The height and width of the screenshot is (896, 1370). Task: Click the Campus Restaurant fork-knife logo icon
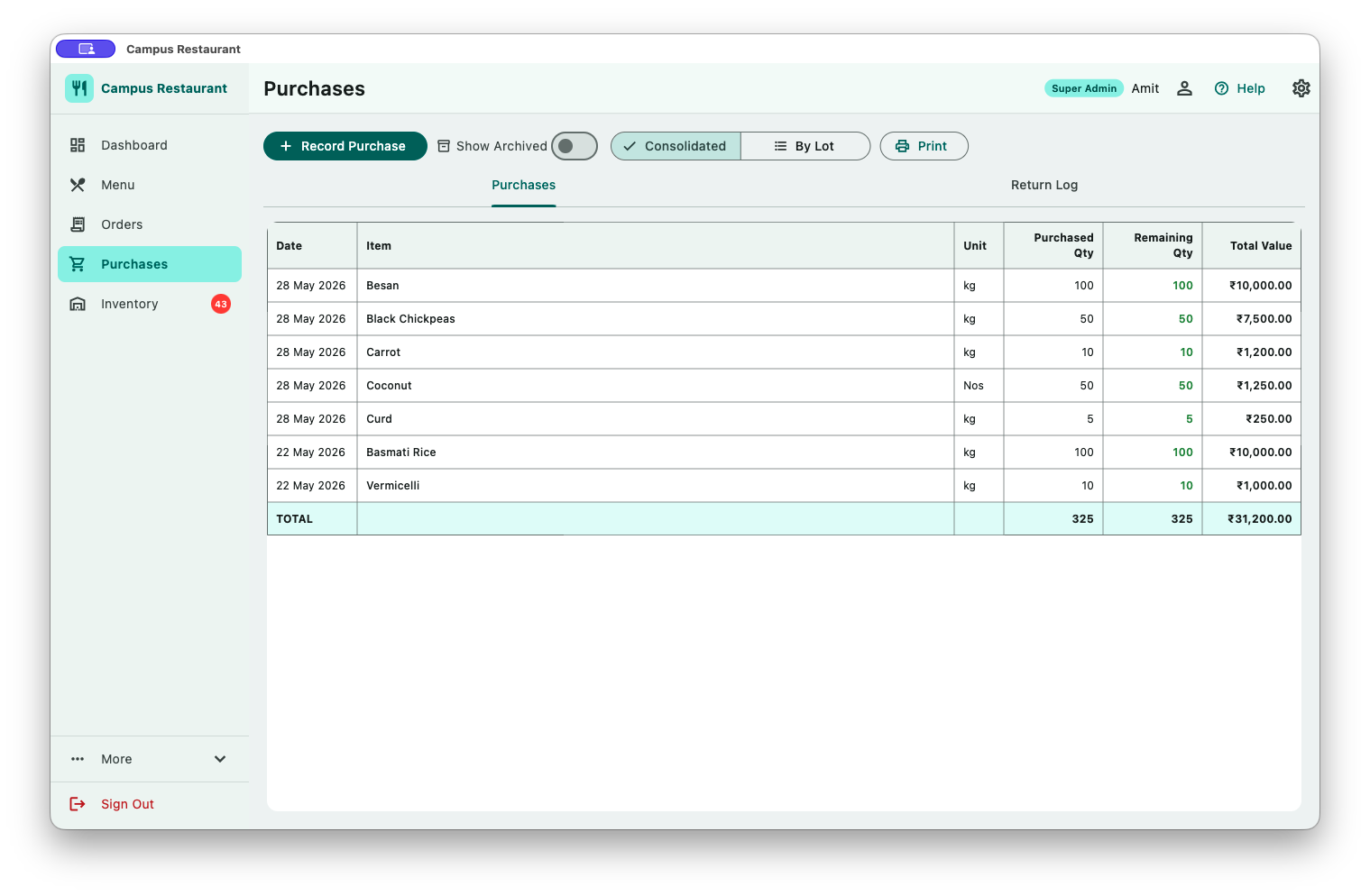coord(79,88)
